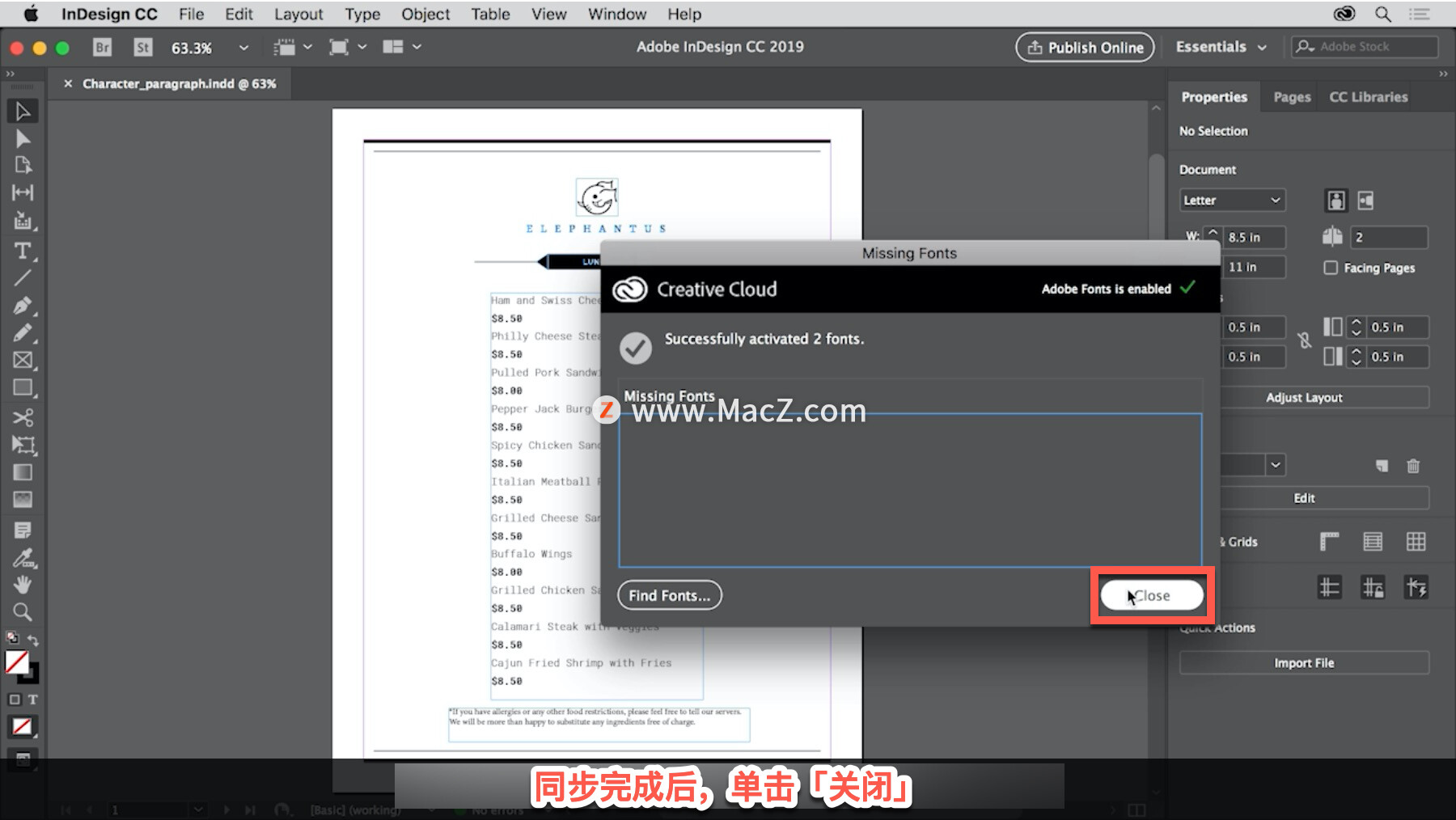The image size is (1456, 820).
Task: Open the Window menu
Action: [x=616, y=14]
